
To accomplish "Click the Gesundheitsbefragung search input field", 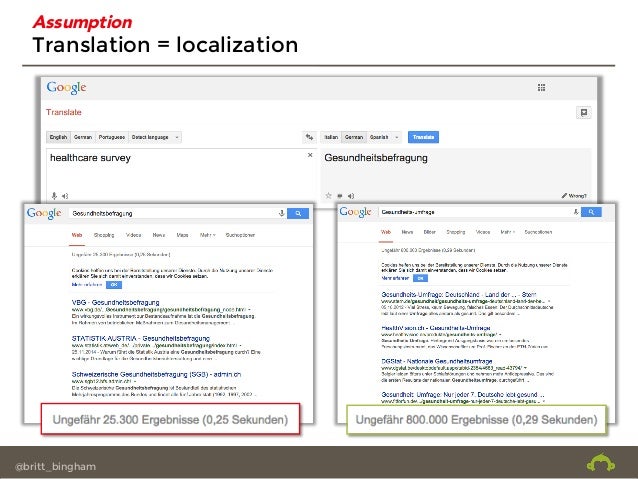I will tap(173, 214).
